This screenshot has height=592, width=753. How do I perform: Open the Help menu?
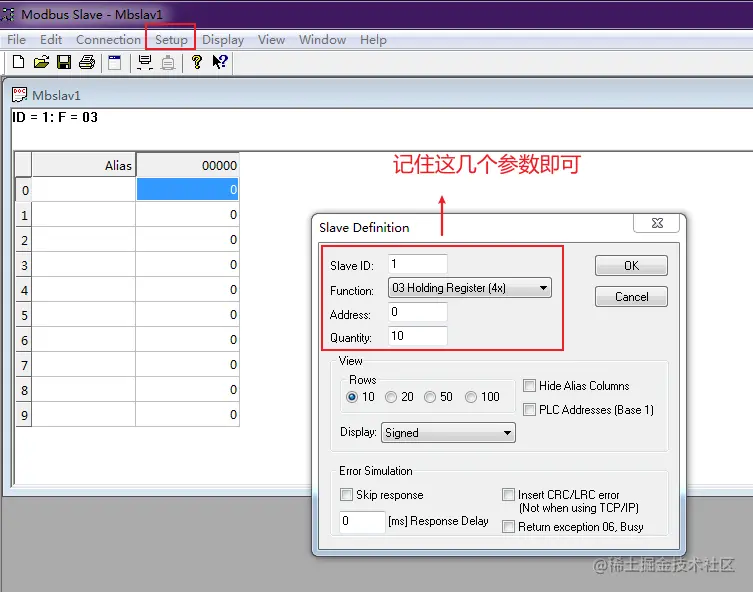click(x=373, y=39)
